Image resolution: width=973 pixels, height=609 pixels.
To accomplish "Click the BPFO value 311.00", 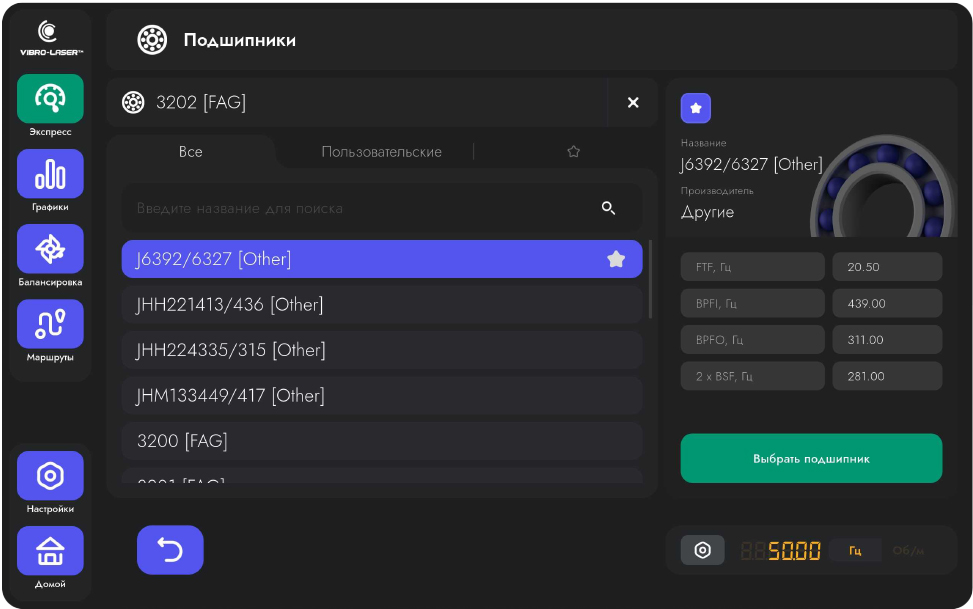I will pos(887,340).
